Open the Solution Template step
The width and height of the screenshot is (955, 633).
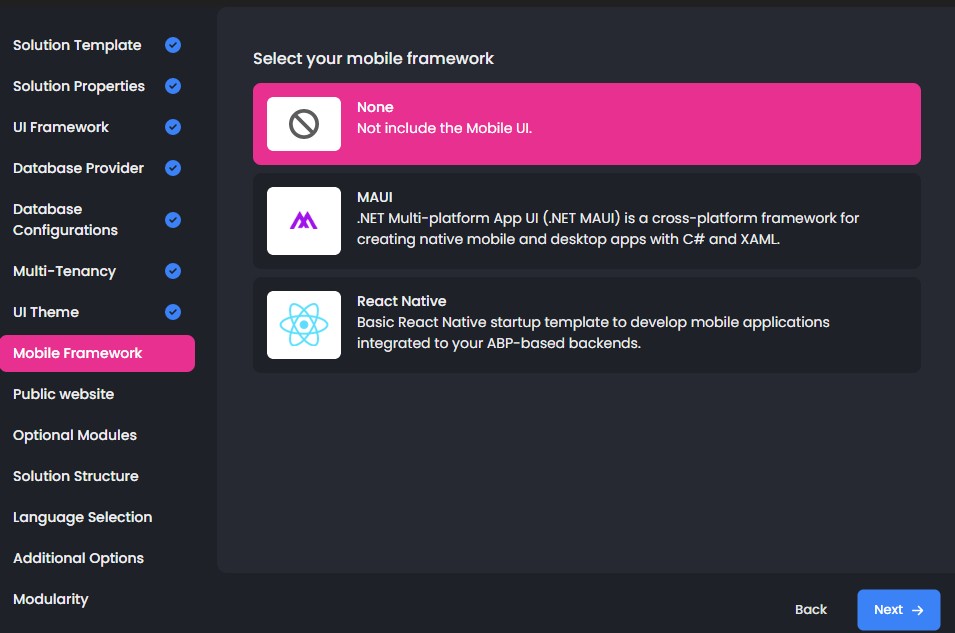coord(77,45)
